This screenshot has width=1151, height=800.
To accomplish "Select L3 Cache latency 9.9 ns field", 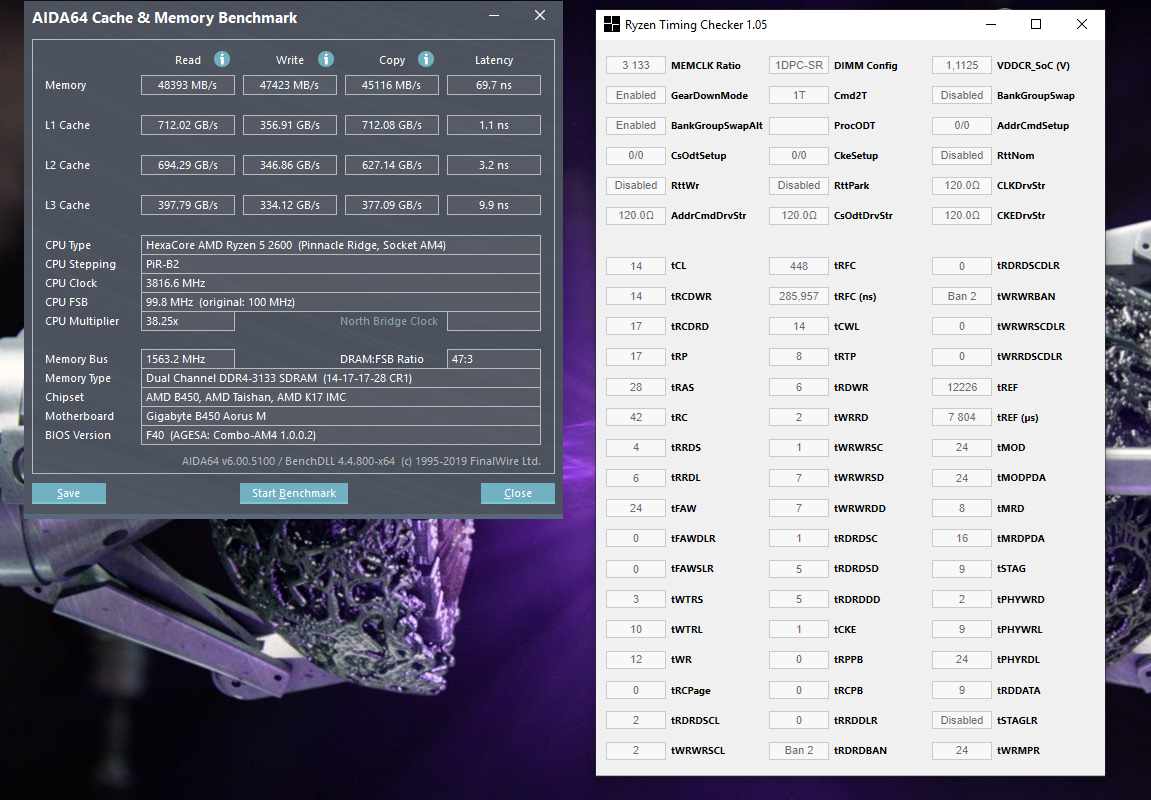I will point(493,205).
